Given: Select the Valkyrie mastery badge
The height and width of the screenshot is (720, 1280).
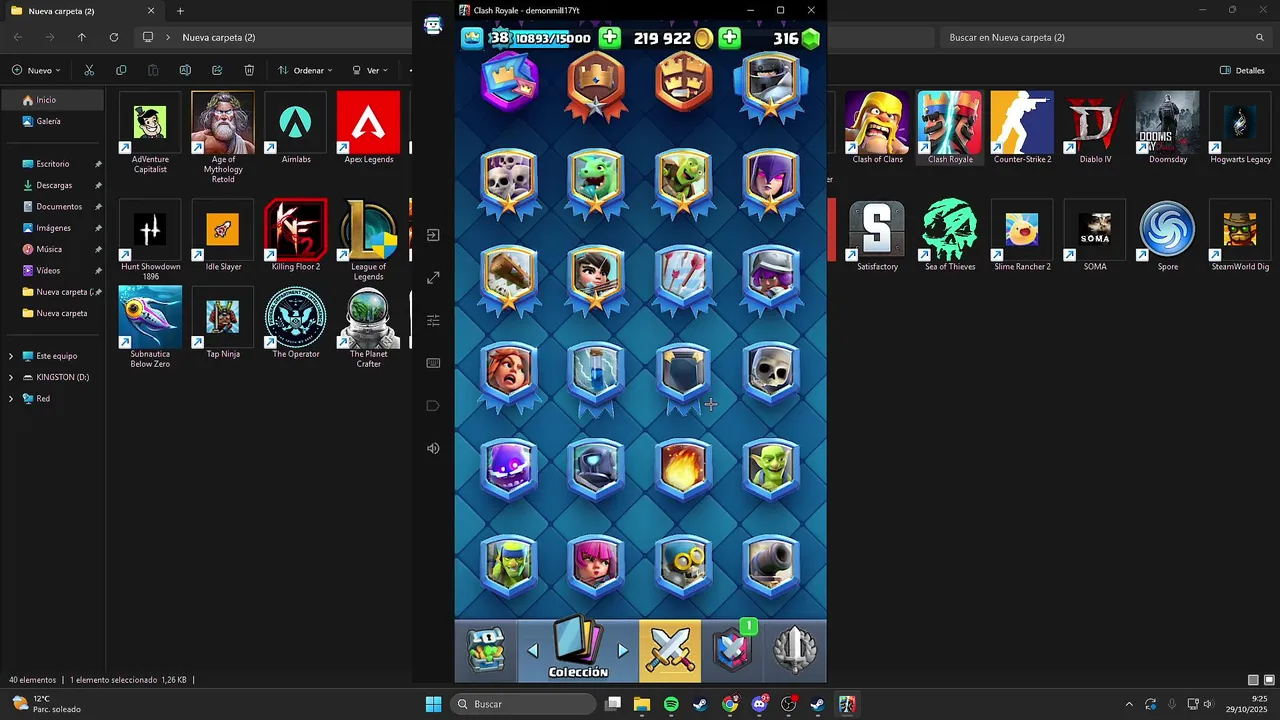Looking at the screenshot, I should point(509,378).
